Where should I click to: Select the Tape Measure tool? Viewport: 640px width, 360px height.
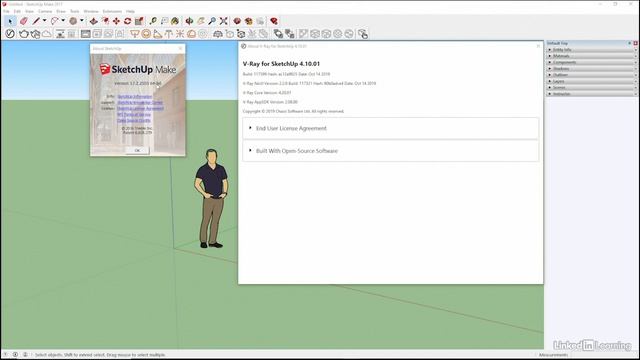[x=153, y=21]
